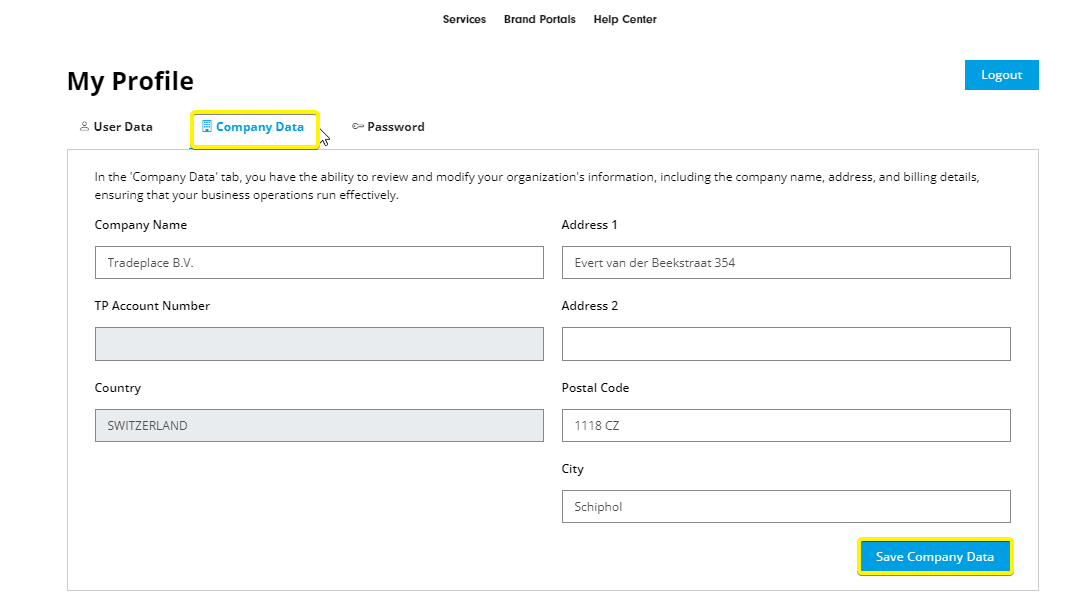The width and height of the screenshot is (1092, 600).
Task: Edit the Postal Code field
Action: [786, 425]
